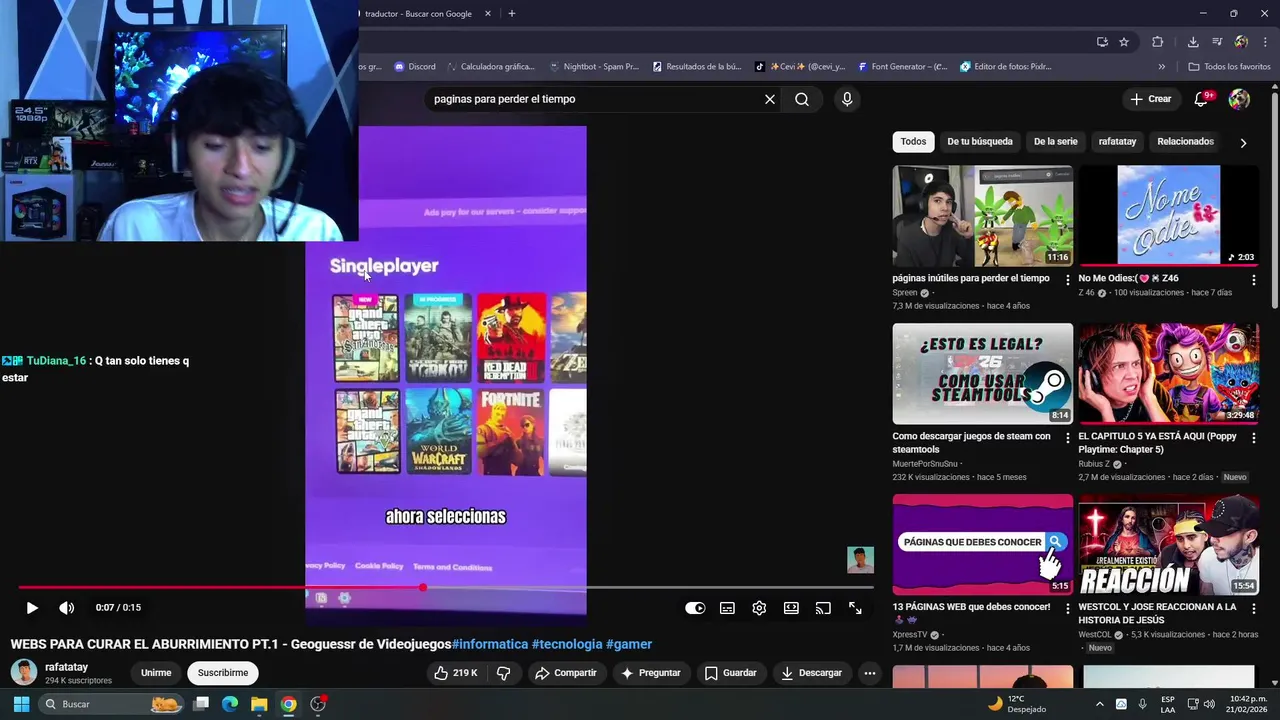The image size is (1280, 720).
Task: Toggle the autoplay switch
Action: pos(695,607)
